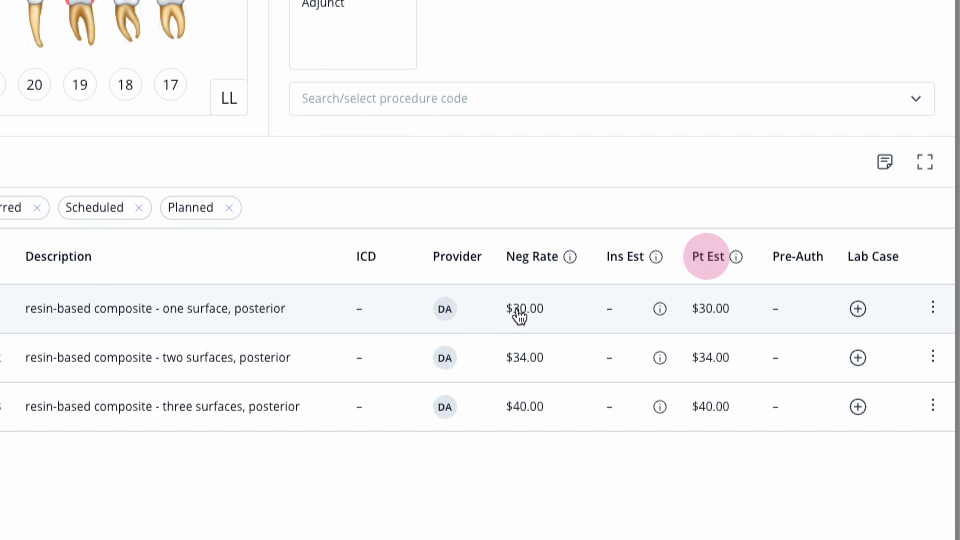Click the Lab Case column header

click(x=873, y=257)
